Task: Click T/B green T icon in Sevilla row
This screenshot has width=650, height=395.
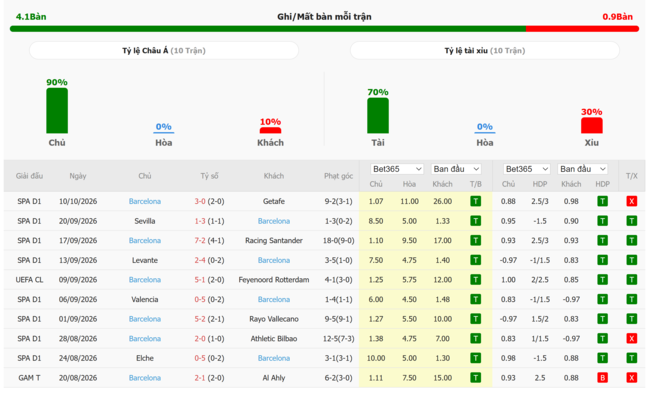Action: coord(475,221)
